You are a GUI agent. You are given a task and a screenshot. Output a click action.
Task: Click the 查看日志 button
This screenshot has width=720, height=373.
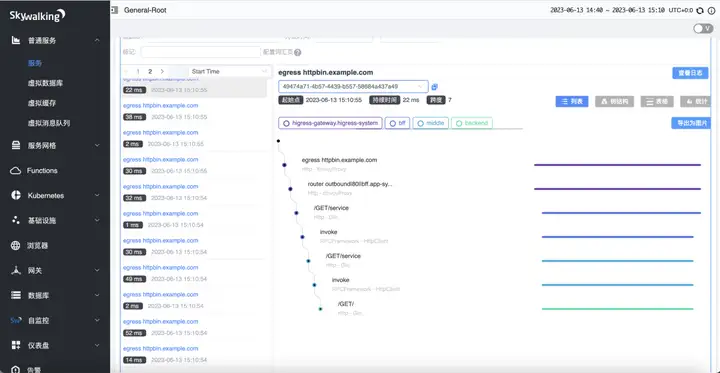tap(690, 73)
